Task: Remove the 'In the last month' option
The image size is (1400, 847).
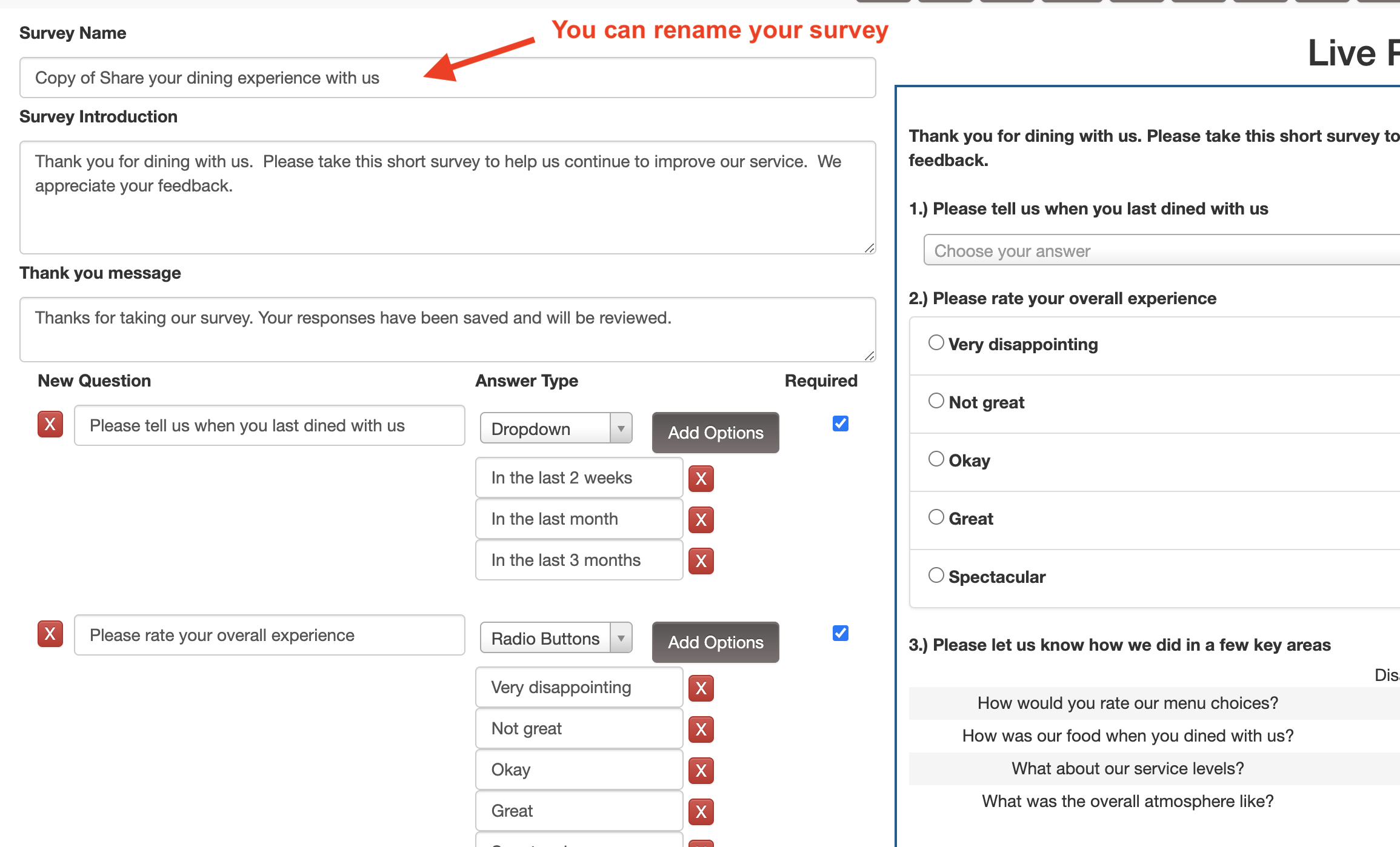Action: pyautogui.click(x=701, y=520)
